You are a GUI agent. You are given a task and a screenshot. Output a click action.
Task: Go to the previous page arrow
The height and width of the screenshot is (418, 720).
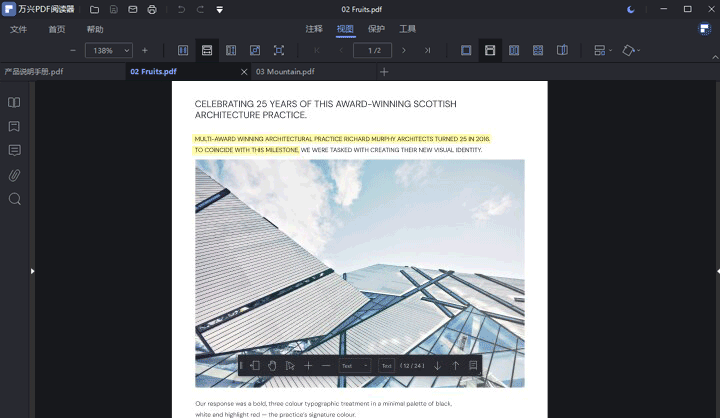341,51
